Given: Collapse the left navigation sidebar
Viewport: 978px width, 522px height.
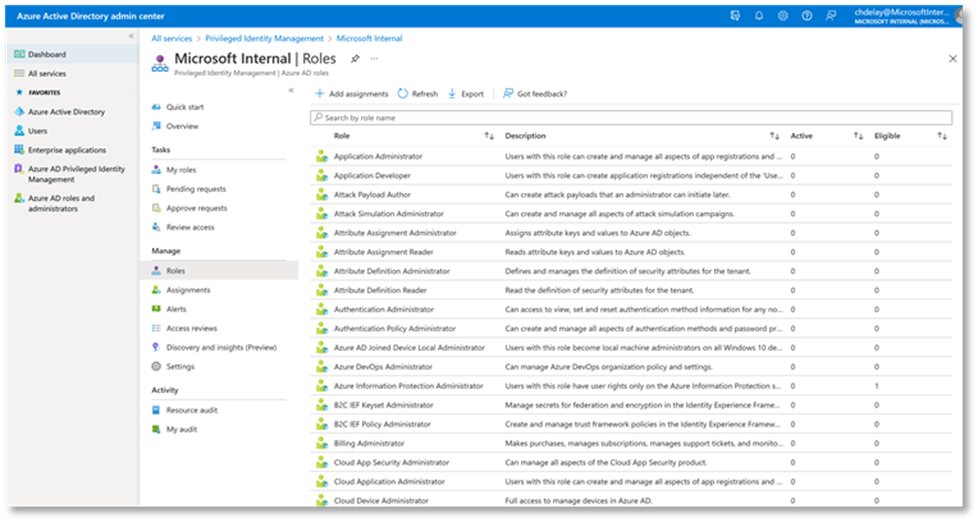Looking at the screenshot, I should pyautogui.click(x=131, y=37).
